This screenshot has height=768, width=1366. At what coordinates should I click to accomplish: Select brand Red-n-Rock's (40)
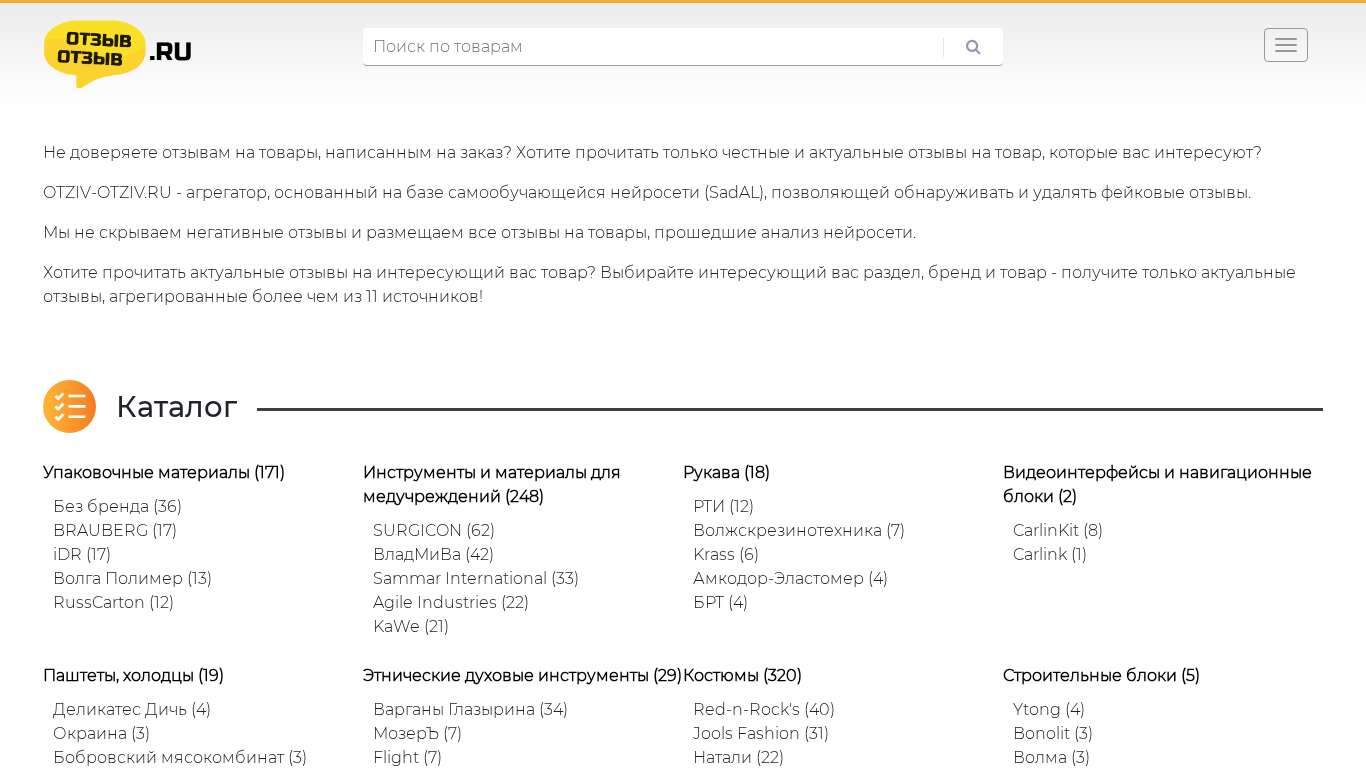764,709
